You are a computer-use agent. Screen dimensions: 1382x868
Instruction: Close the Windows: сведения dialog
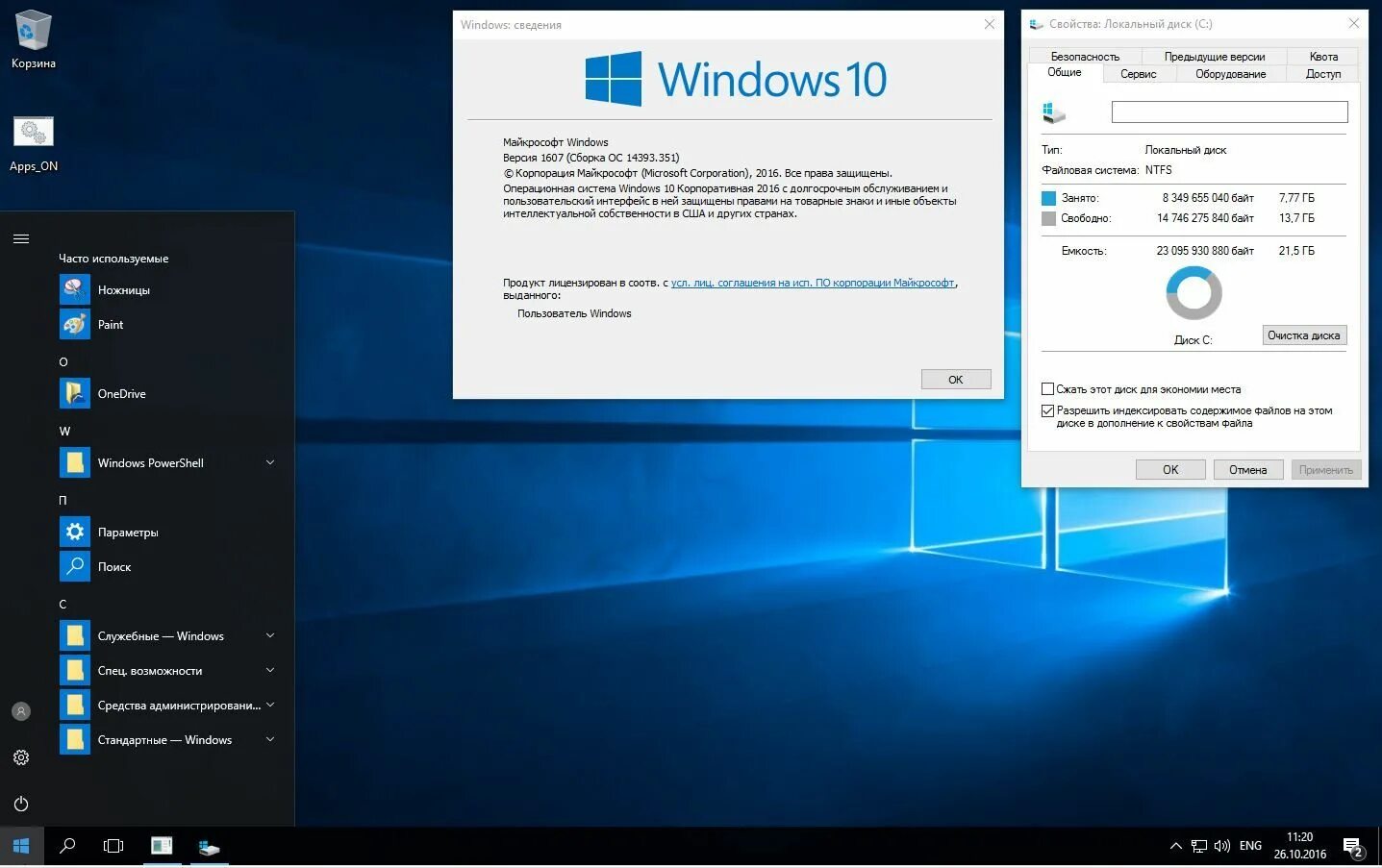(989, 24)
